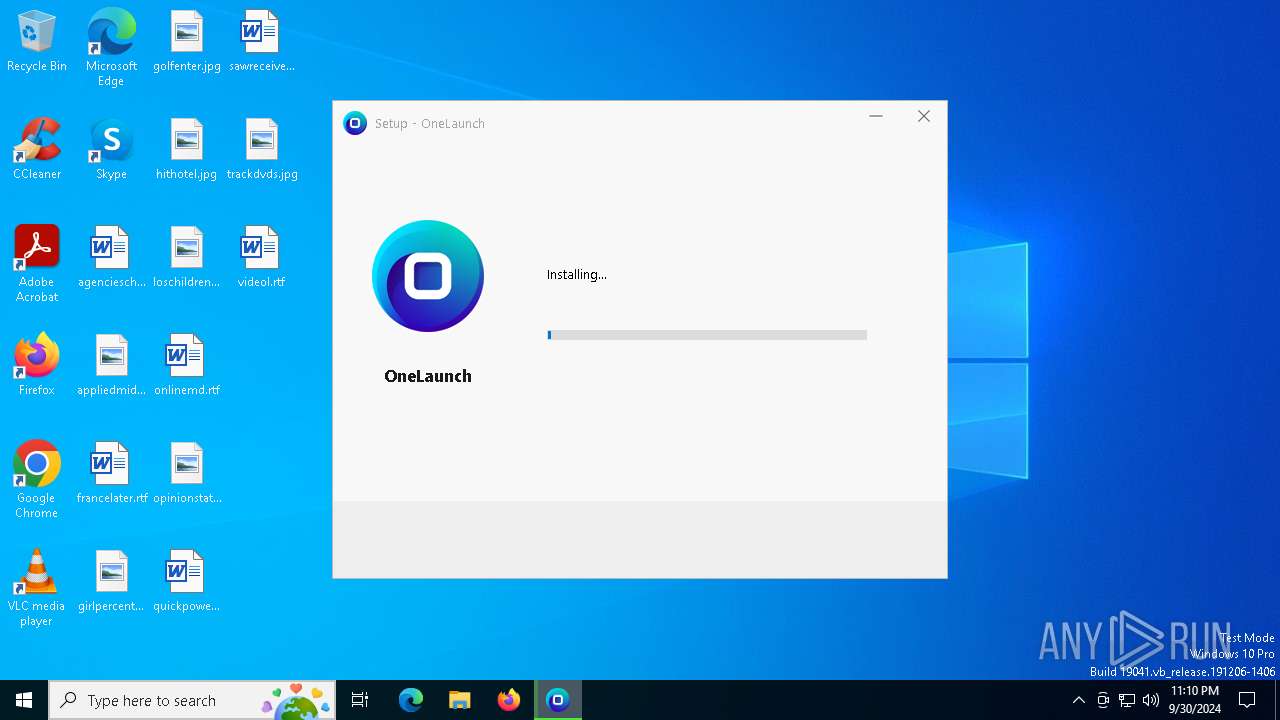The width and height of the screenshot is (1280, 720).
Task: Select the golfenter.jpg image file
Action: tap(187, 42)
